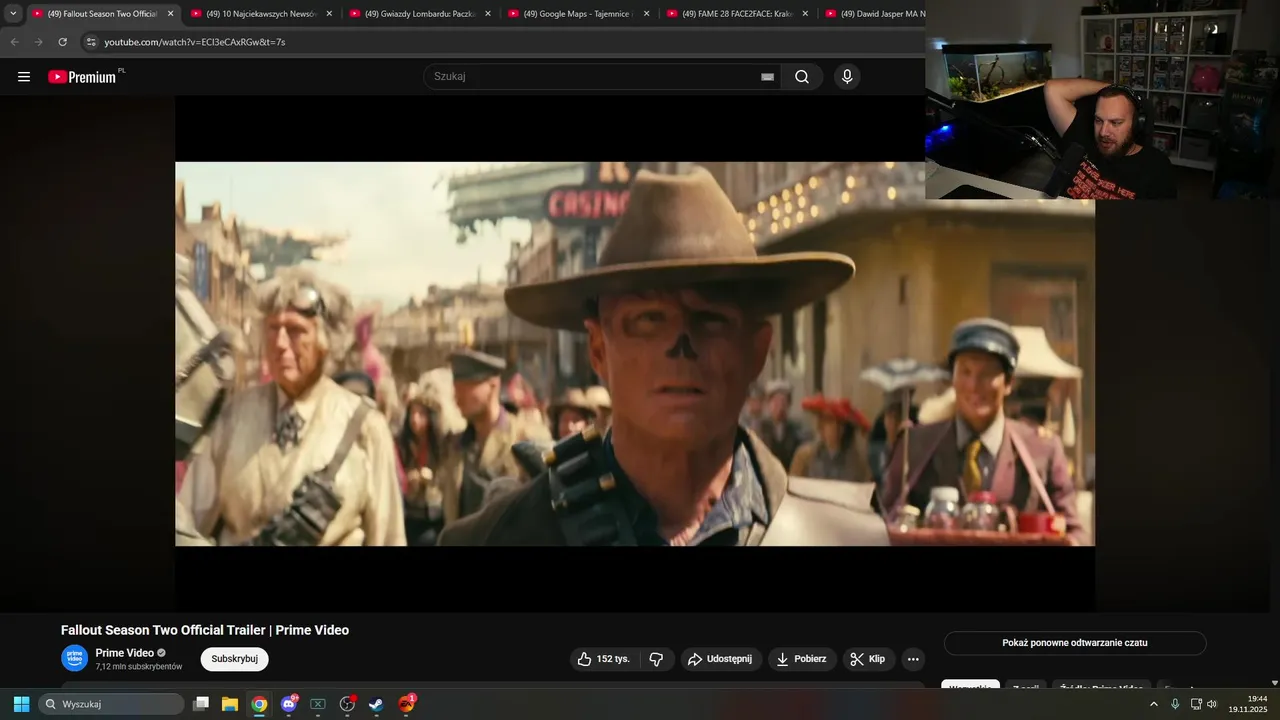Click the Fallout trailer video player
1280x720 pixels.
[635, 354]
